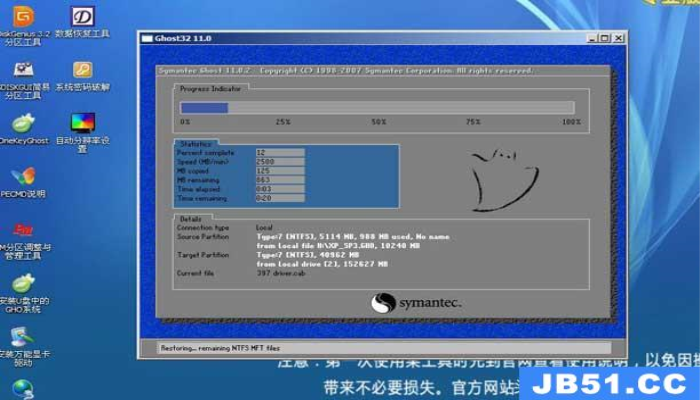Screen dimensions: 700x400
Task: Click the Ghost mascot drawing
Action: (x=504, y=179)
